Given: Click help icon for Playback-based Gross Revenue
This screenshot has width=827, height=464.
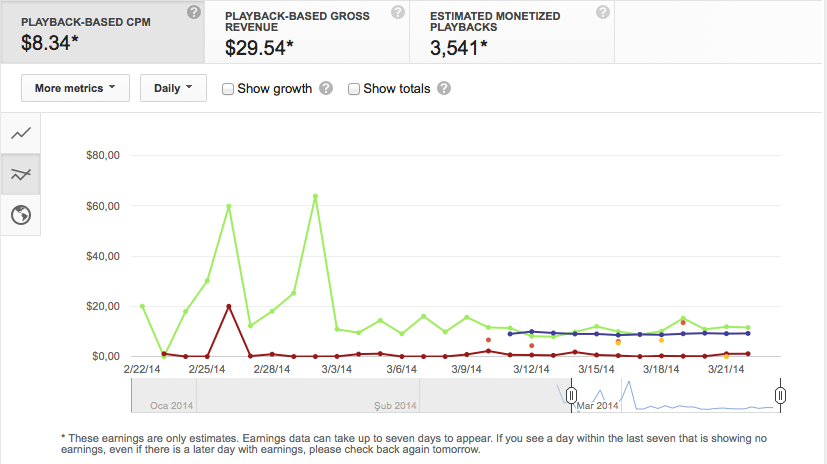Looking at the screenshot, I should [398, 12].
